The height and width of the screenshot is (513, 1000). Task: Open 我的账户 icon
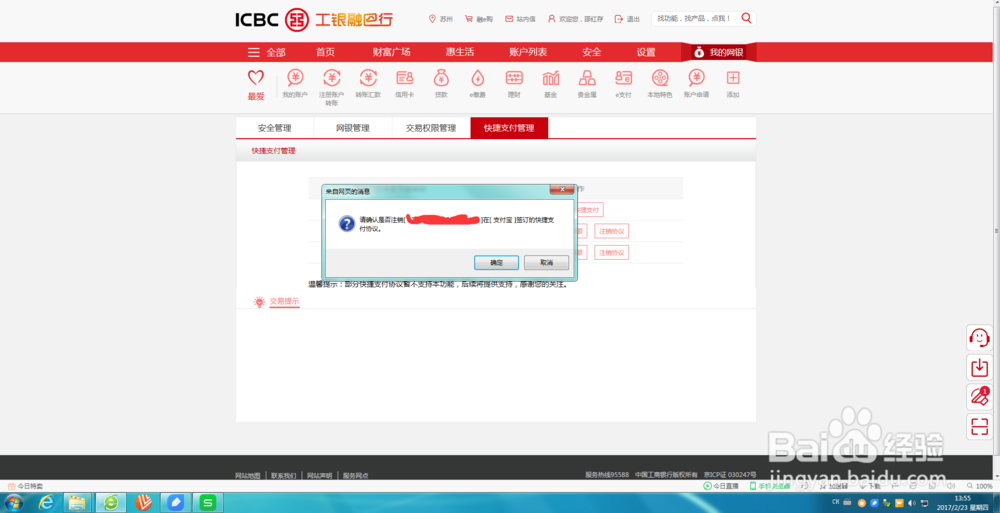(x=295, y=78)
